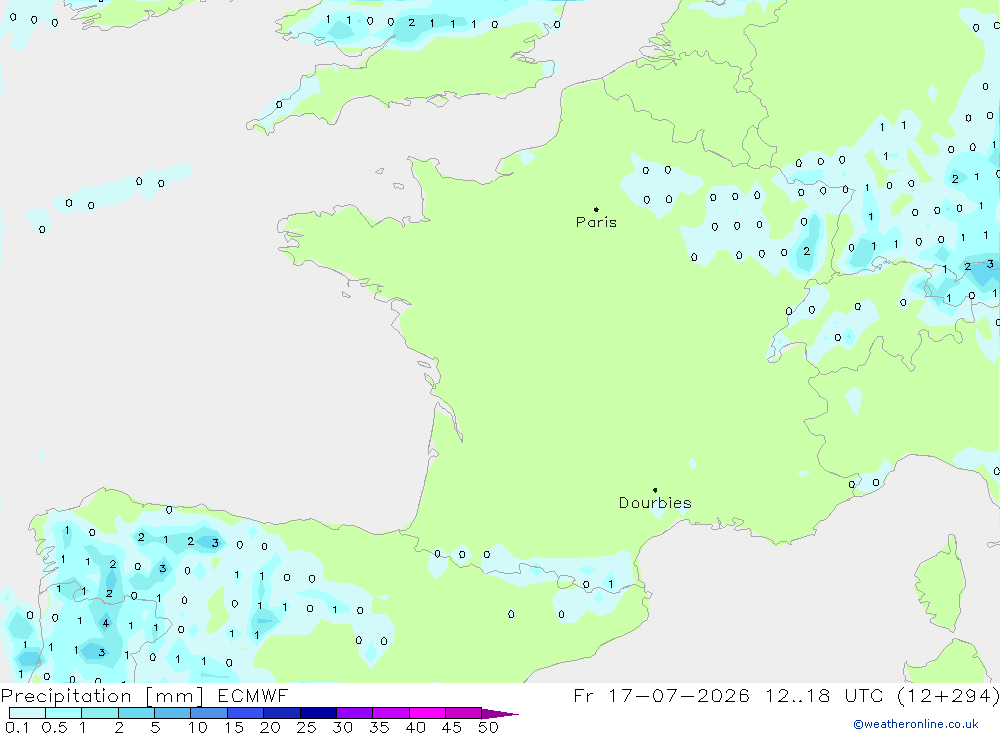The height and width of the screenshot is (733, 1000).
Task: Click the Dourbies city label
Action: pyautogui.click(x=655, y=503)
